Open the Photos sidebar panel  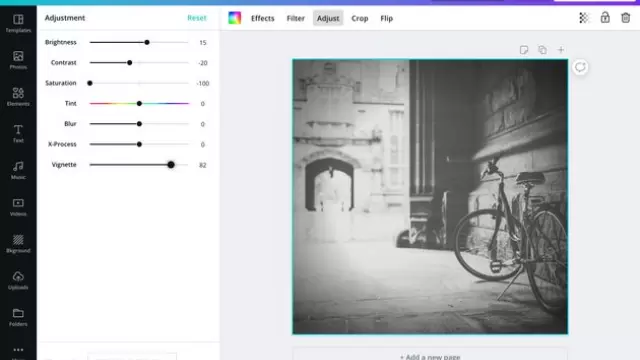[x=18, y=60]
